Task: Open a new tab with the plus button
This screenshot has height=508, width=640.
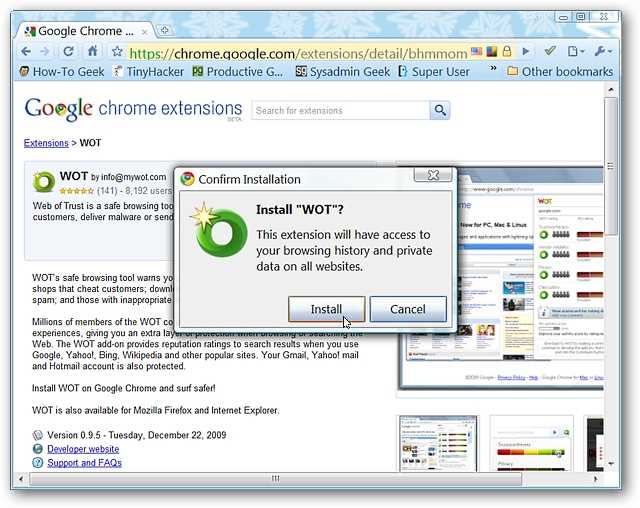Action: coord(164,30)
